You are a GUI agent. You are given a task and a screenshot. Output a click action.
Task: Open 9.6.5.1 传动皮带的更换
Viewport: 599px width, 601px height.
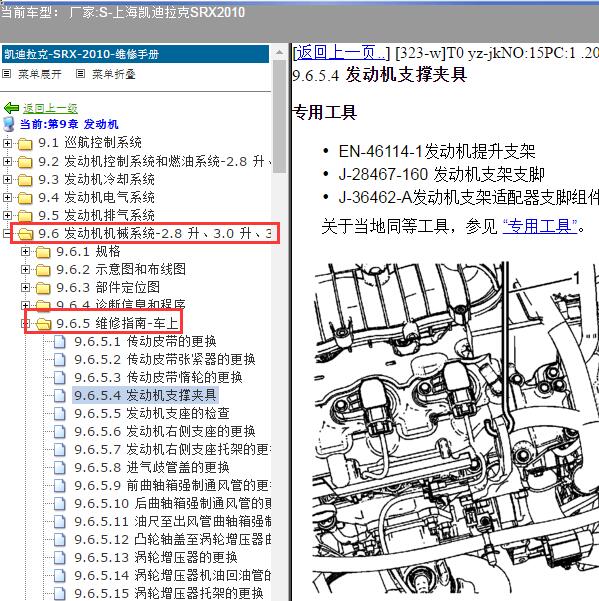pyautogui.click(x=146, y=342)
